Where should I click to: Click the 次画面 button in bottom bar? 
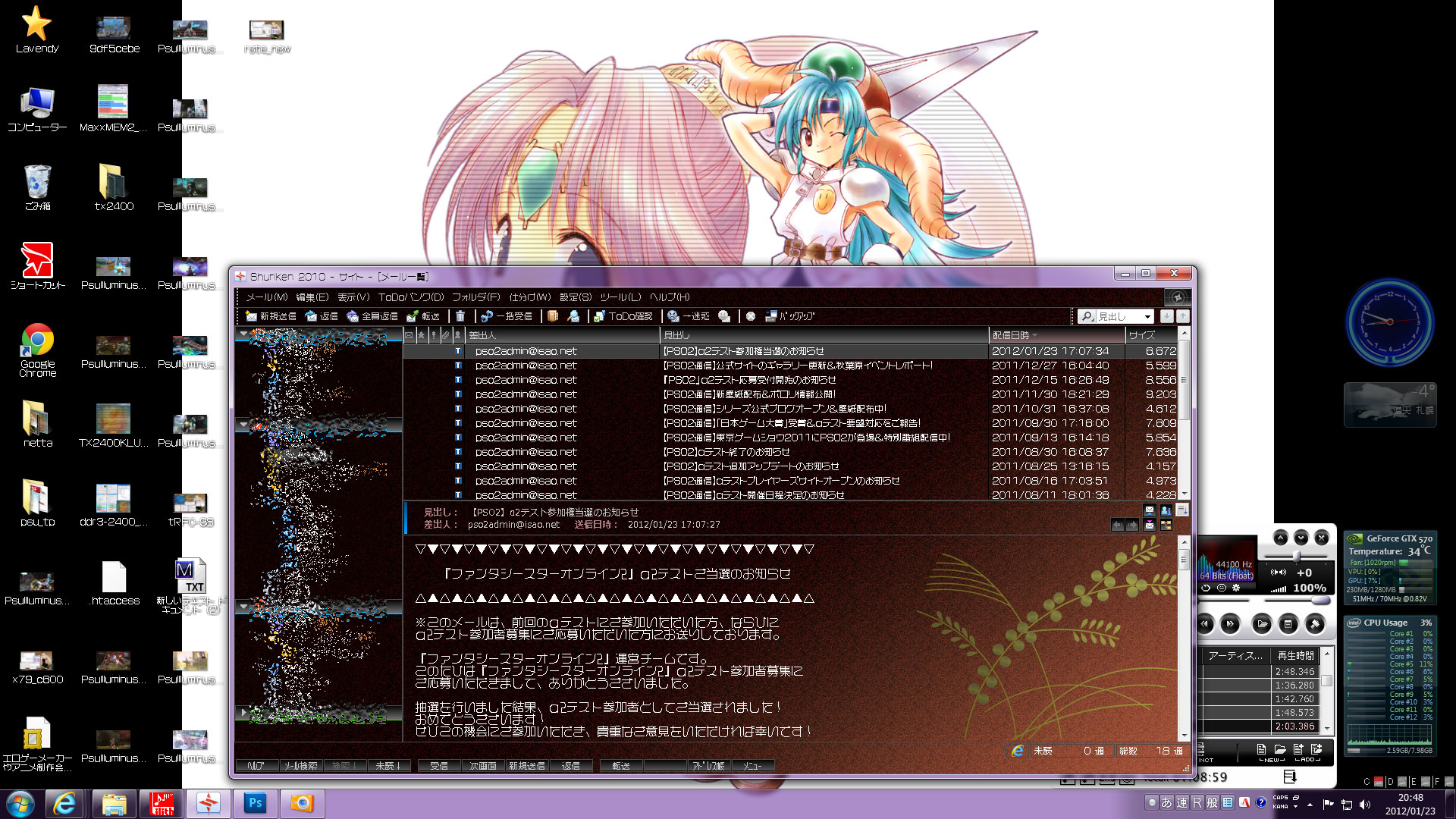482,766
